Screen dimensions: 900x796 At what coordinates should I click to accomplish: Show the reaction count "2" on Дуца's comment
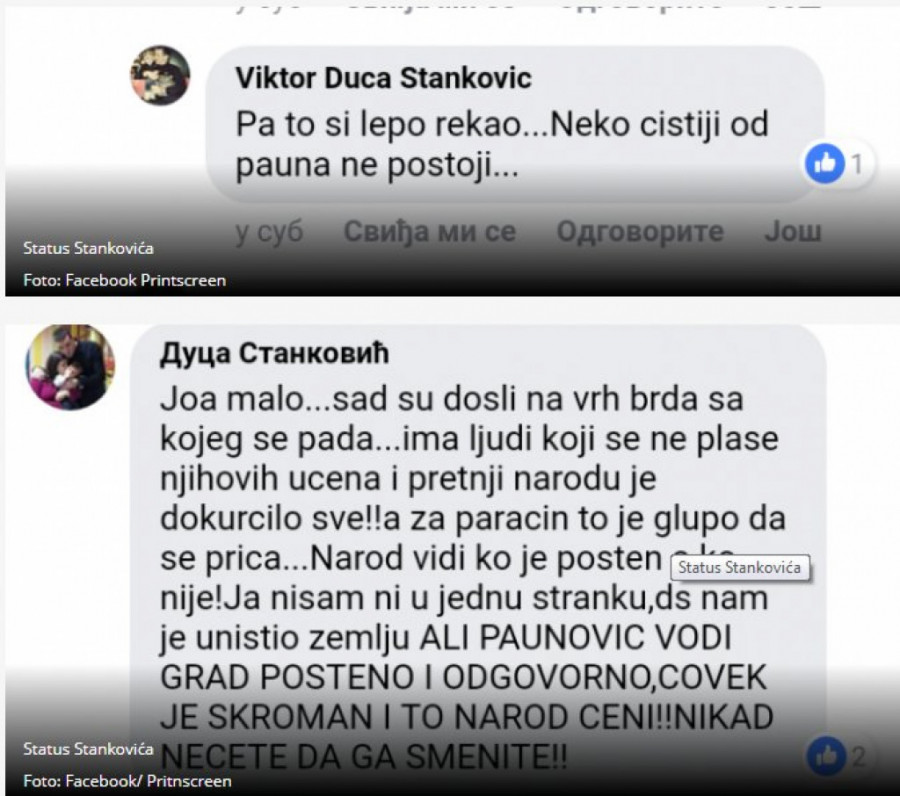pos(858,757)
